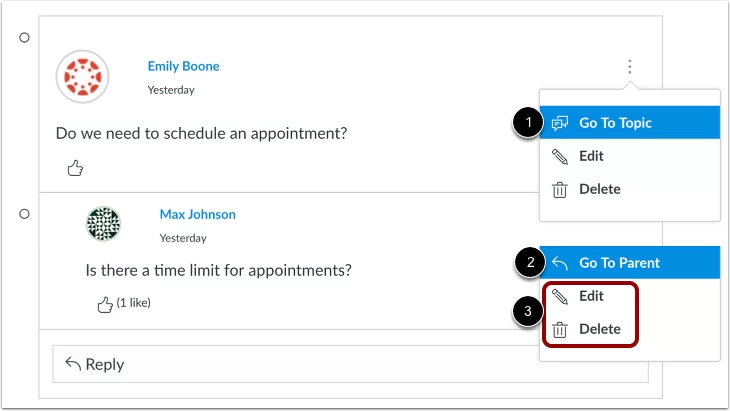Viewport: 730px width, 411px height.
Task: Select Go To Topic from the menu
Action: (629, 122)
